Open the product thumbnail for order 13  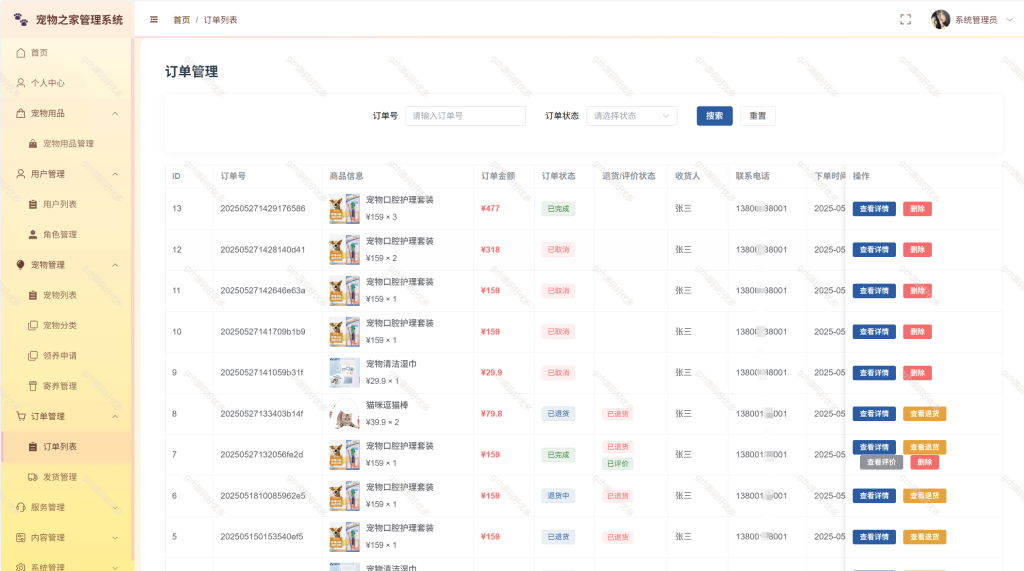[345, 208]
